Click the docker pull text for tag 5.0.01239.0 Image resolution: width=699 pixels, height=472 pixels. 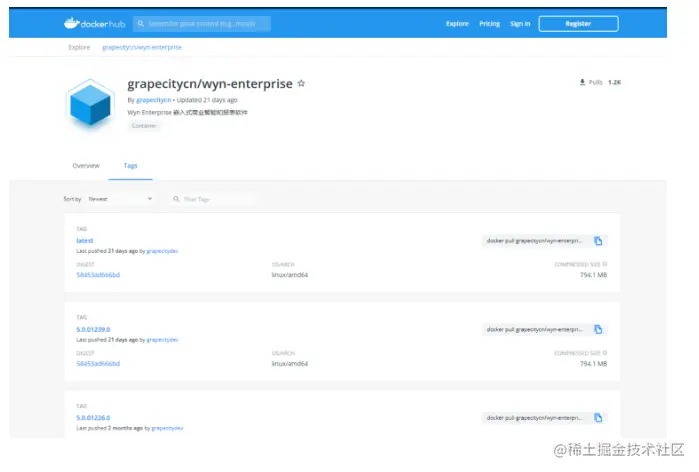pyautogui.click(x=534, y=329)
